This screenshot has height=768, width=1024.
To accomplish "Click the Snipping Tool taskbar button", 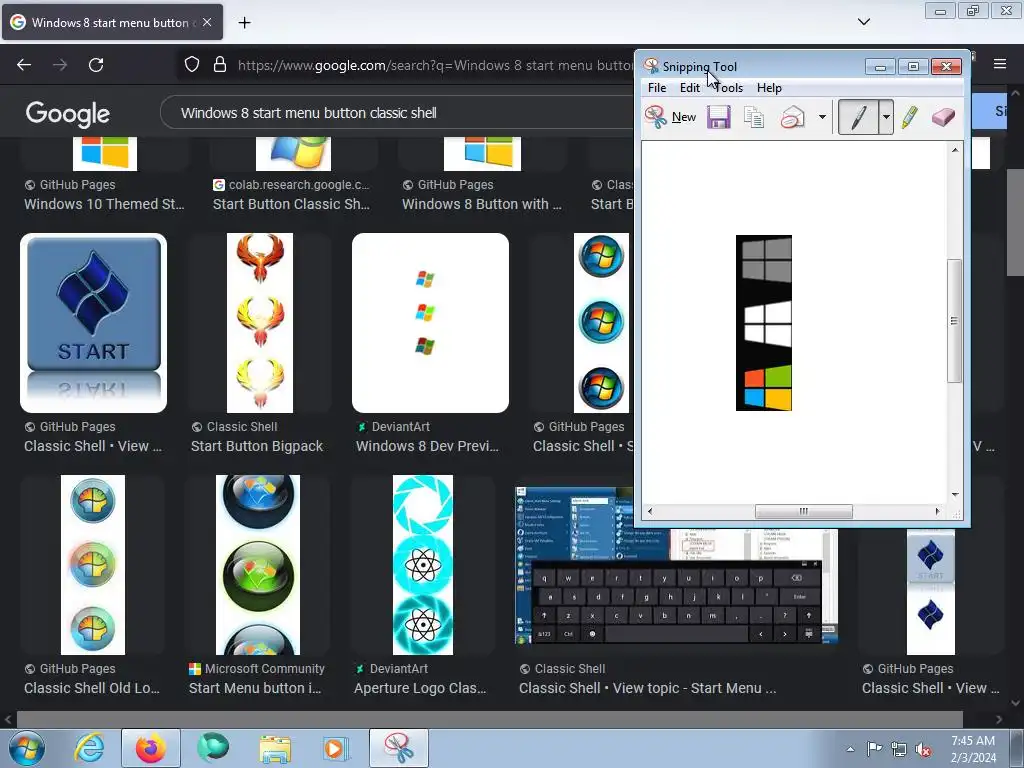I will [x=398, y=748].
